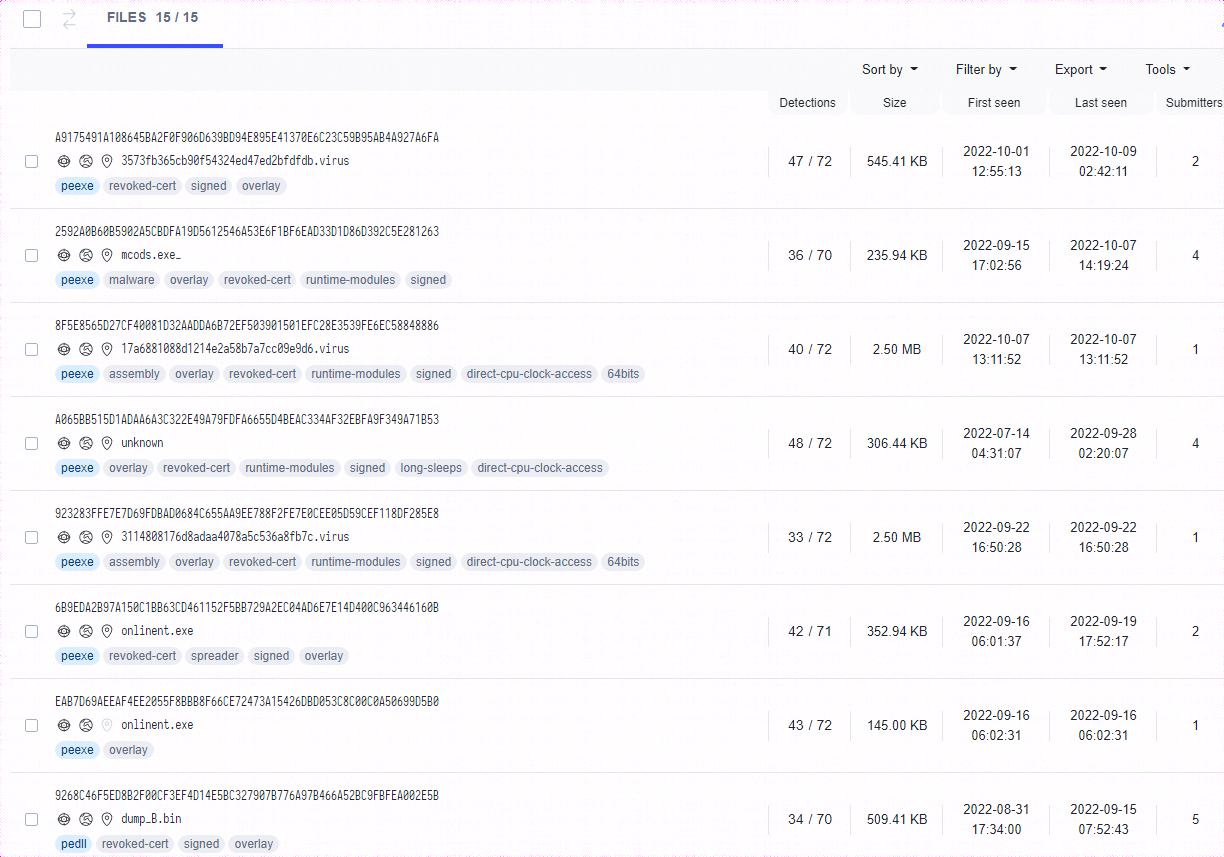The height and width of the screenshot is (857, 1224).
Task: Click graph icon in the 3114808176d8adaa4078a5c536a8fb7c.virus row
Action: [86, 537]
